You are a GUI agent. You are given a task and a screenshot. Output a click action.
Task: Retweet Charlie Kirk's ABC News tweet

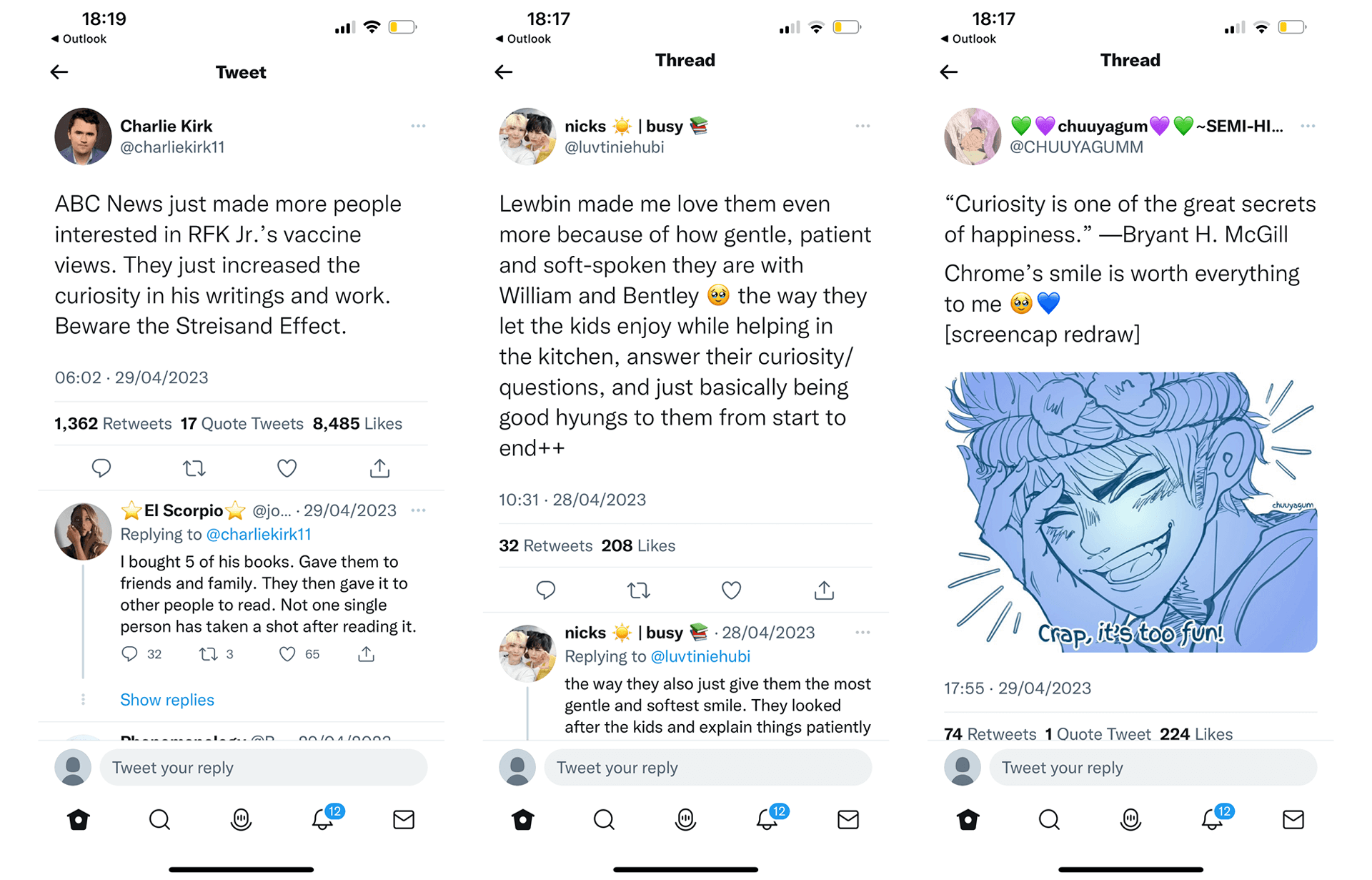(x=194, y=468)
